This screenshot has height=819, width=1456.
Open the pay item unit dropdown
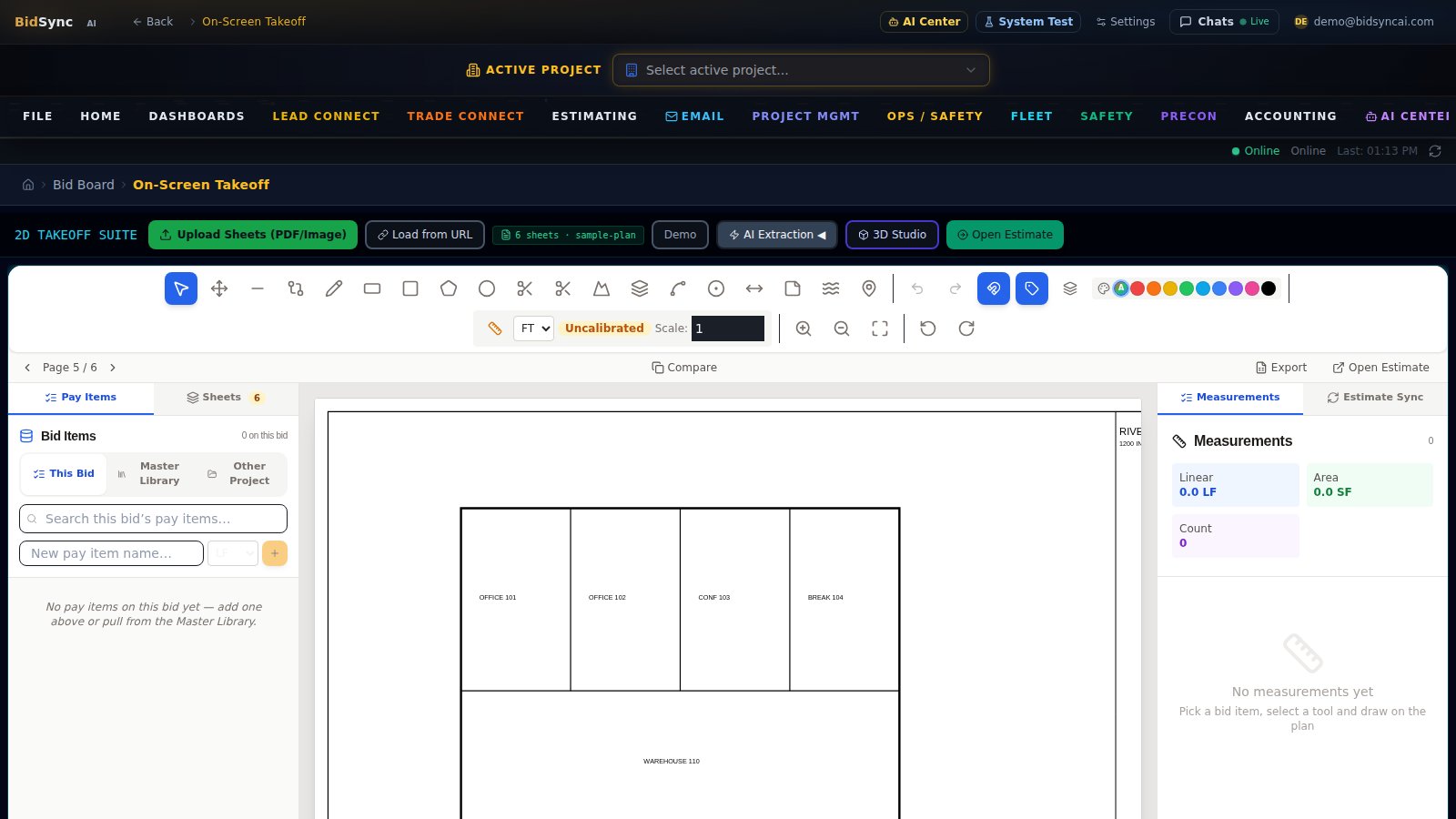[233, 553]
